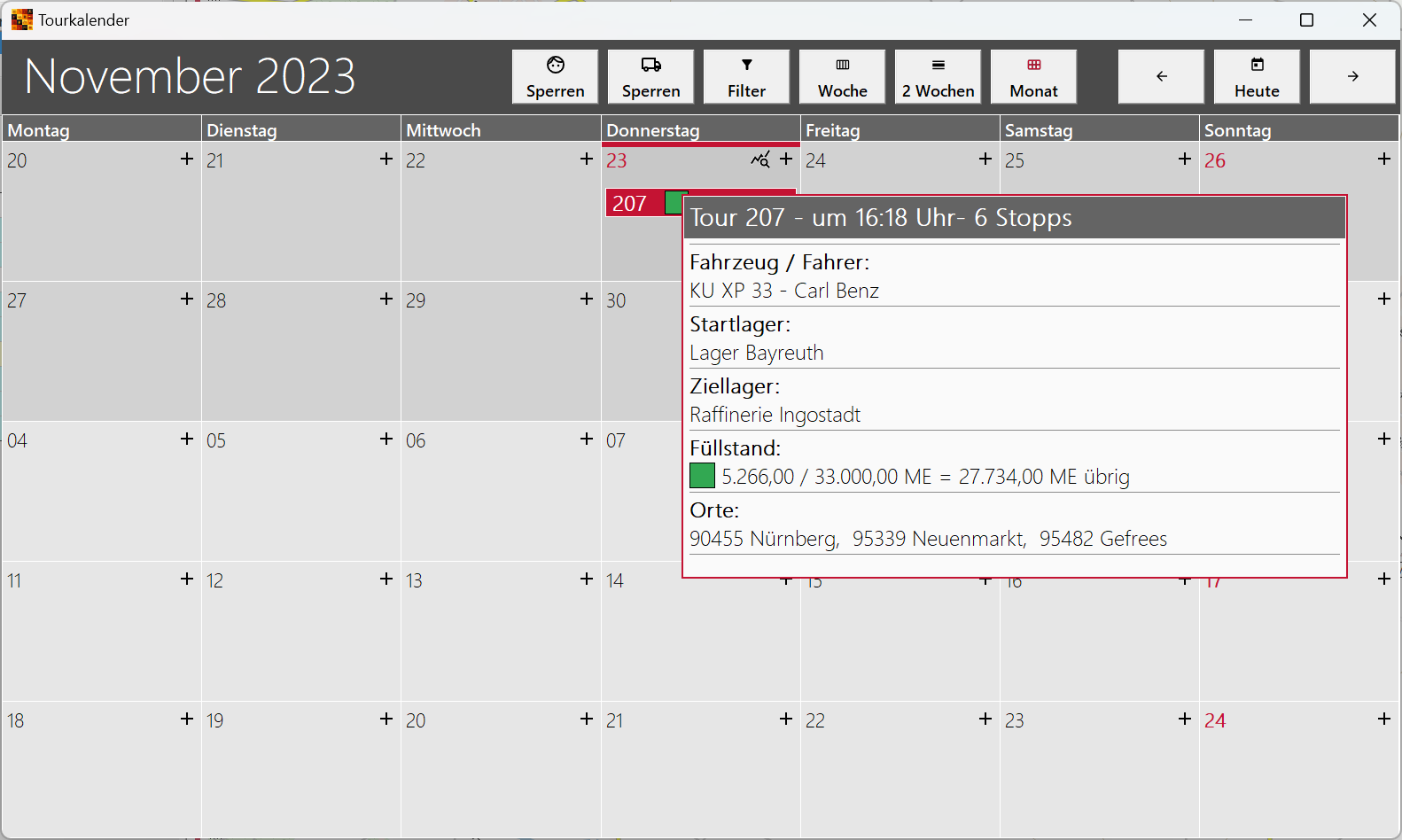Add a tour on Thursday the 21st in last row

(x=786, y=719)
